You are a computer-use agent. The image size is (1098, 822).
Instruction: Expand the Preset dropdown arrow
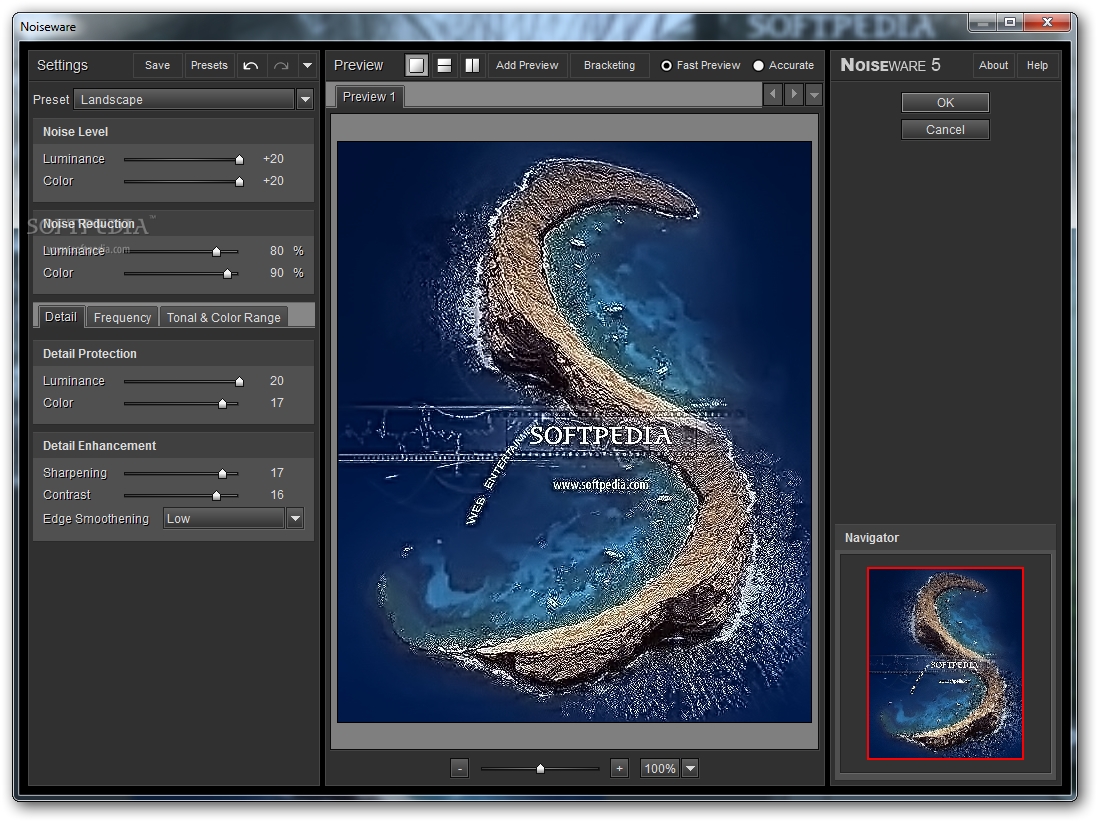point(305,99)
